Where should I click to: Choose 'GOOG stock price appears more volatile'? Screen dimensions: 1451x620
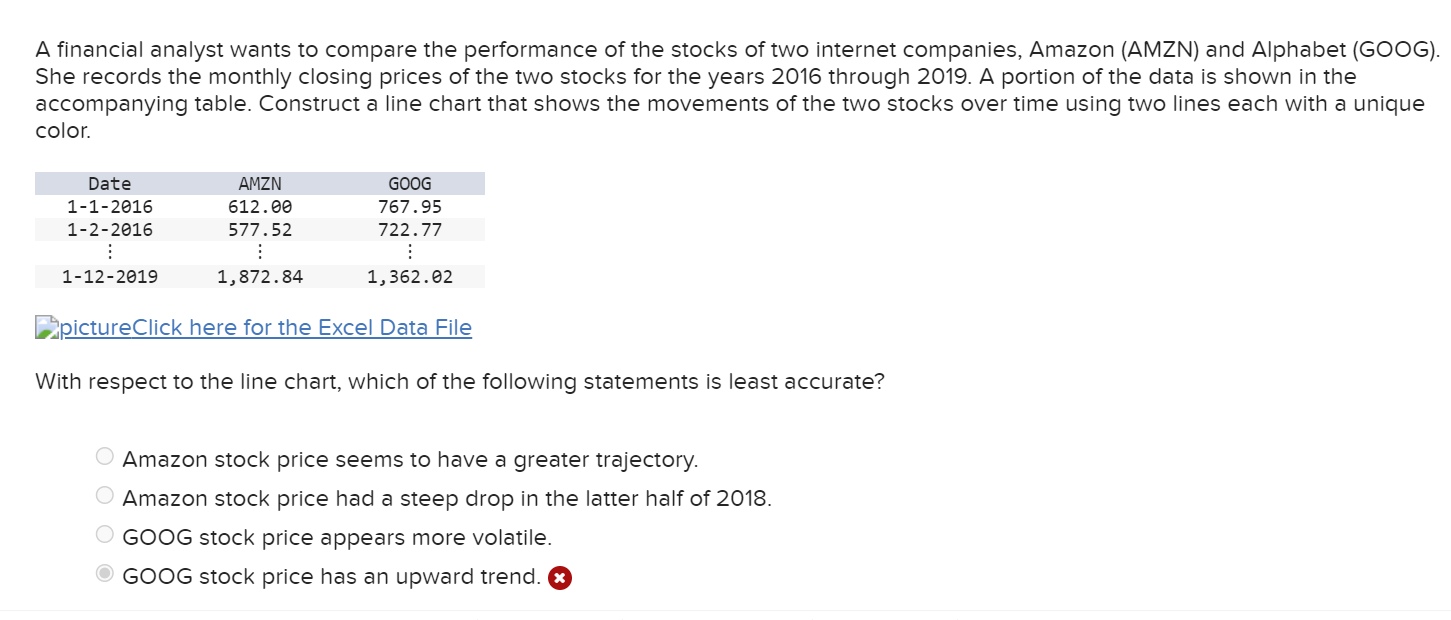point(104,533)
